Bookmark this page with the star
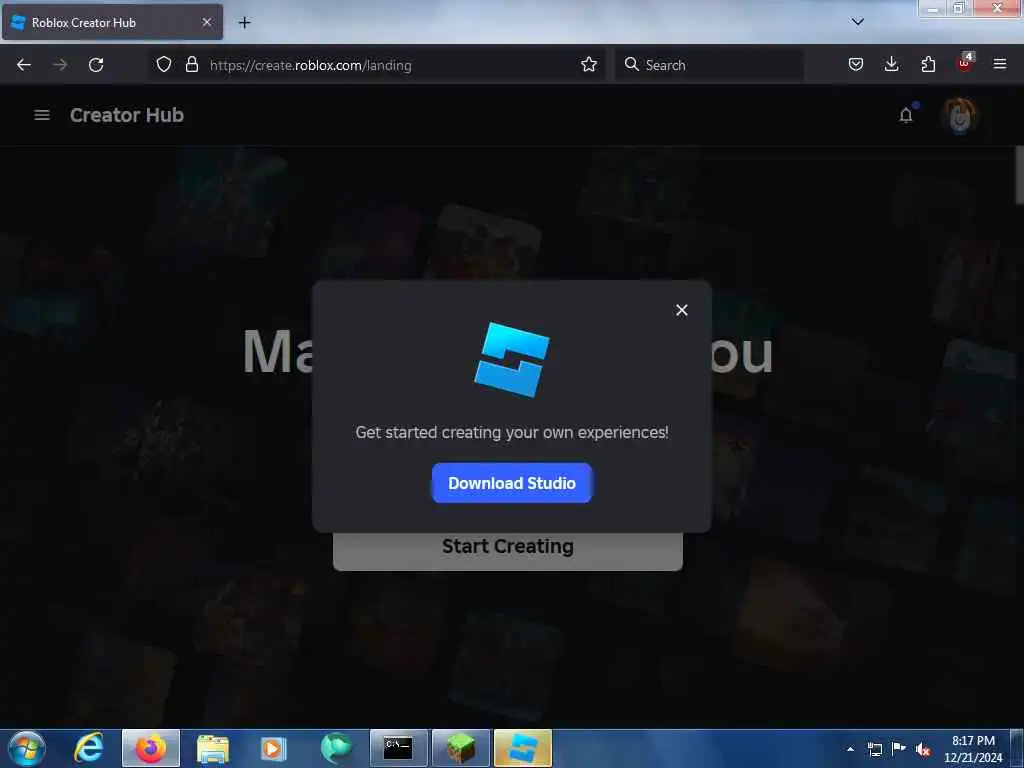The height and width of the screenshot is (768, 1024). point(589,65)
